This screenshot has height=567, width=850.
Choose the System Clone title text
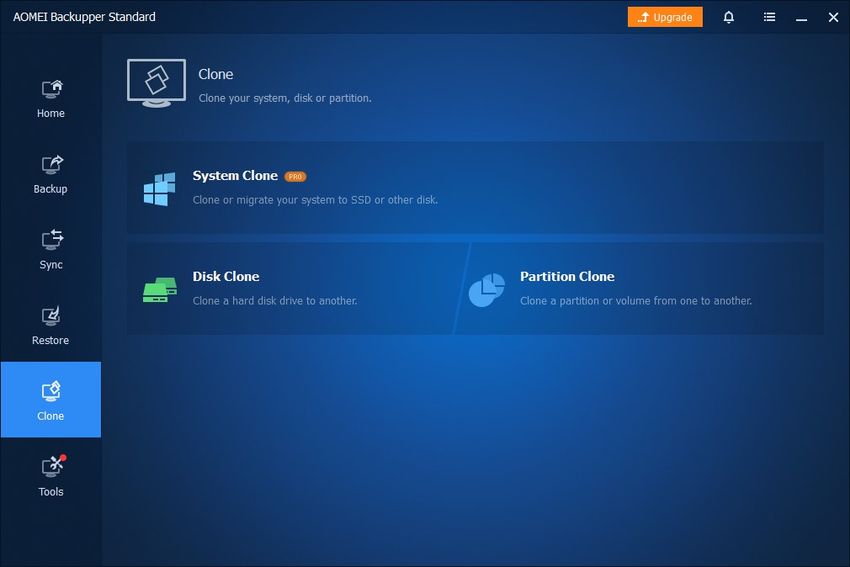[x=235, y=176]
